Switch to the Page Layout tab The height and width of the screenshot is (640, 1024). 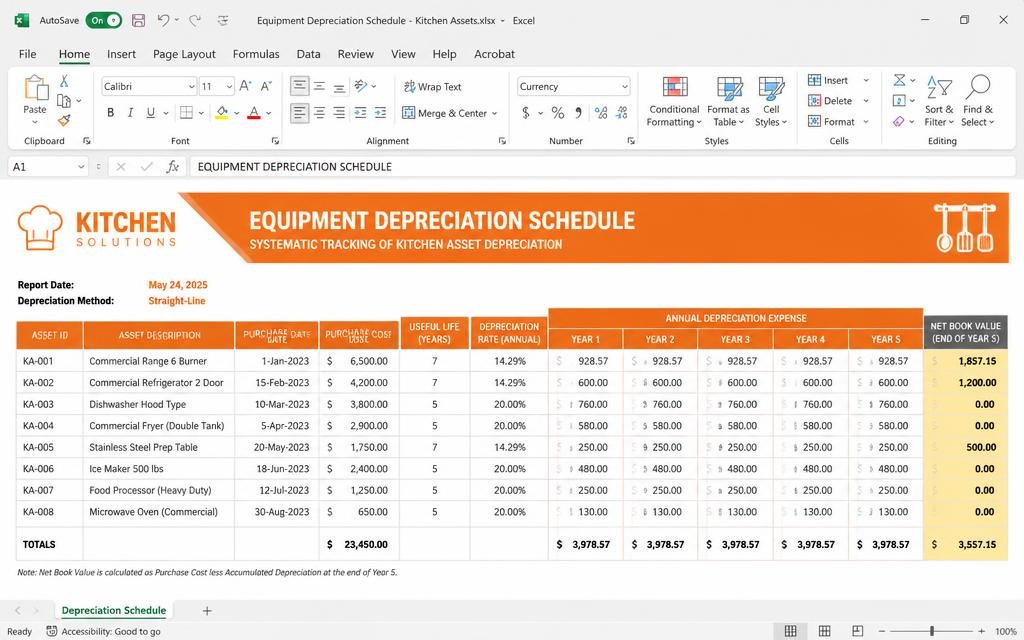pyautogui.click(x=184, y=54)
